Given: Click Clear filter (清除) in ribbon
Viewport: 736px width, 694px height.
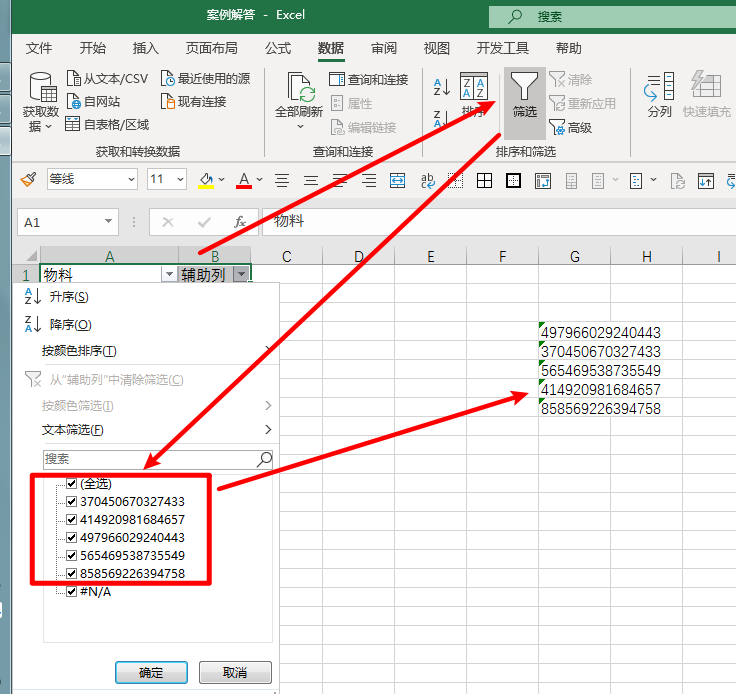Looking at the screenshot, I should [571, 79].
